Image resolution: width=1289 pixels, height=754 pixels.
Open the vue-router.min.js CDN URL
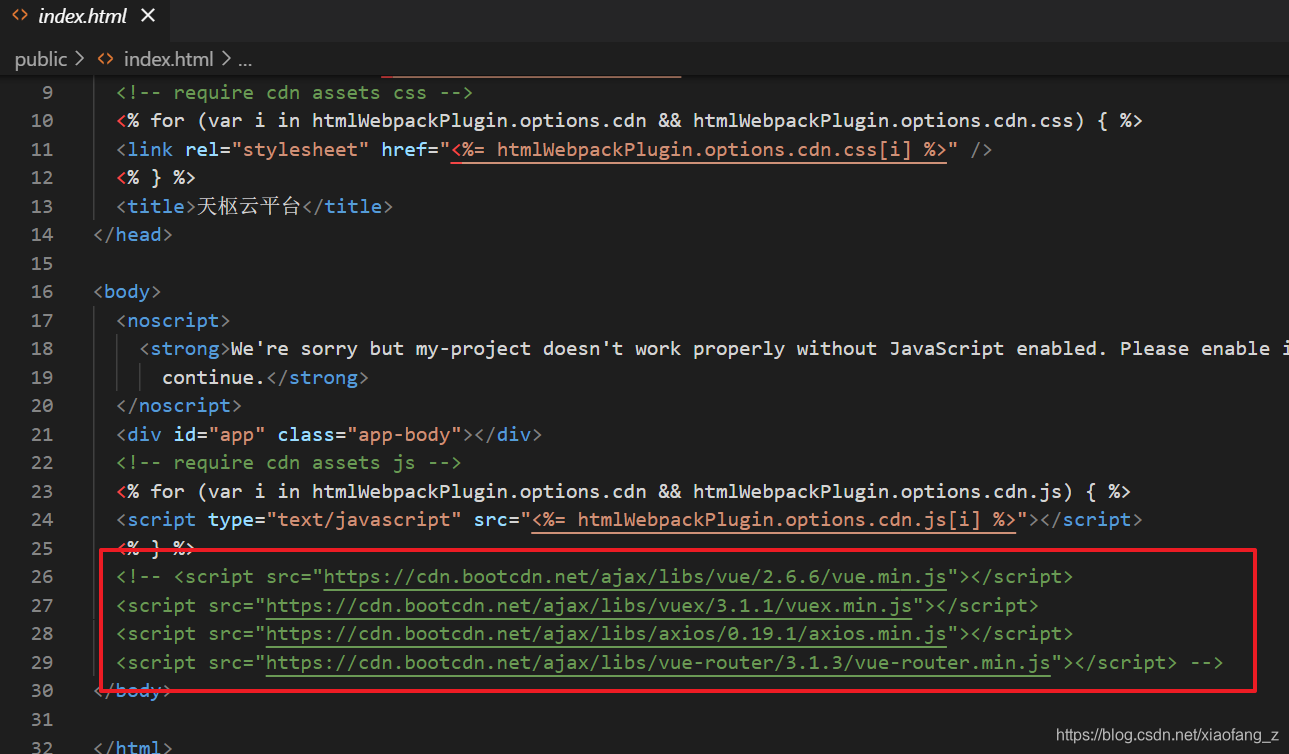[658, 662]
